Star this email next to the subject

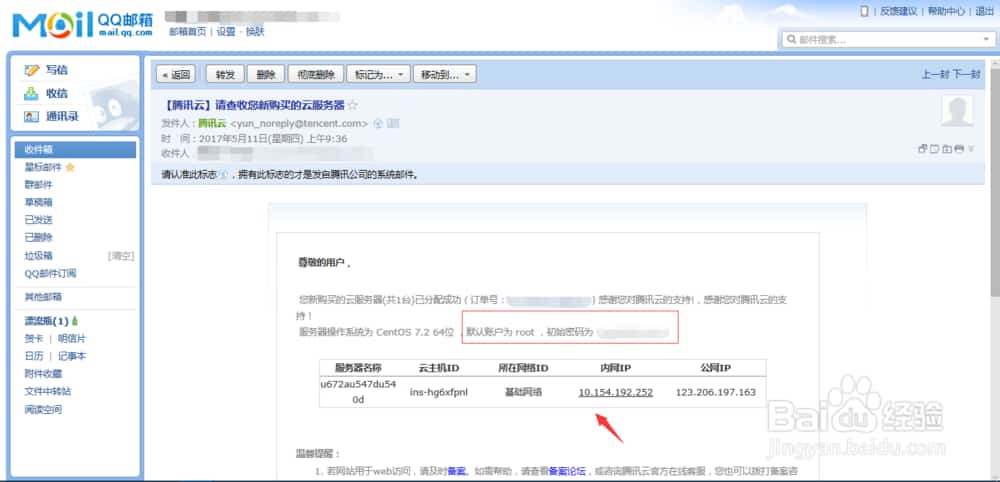(352, 105)
